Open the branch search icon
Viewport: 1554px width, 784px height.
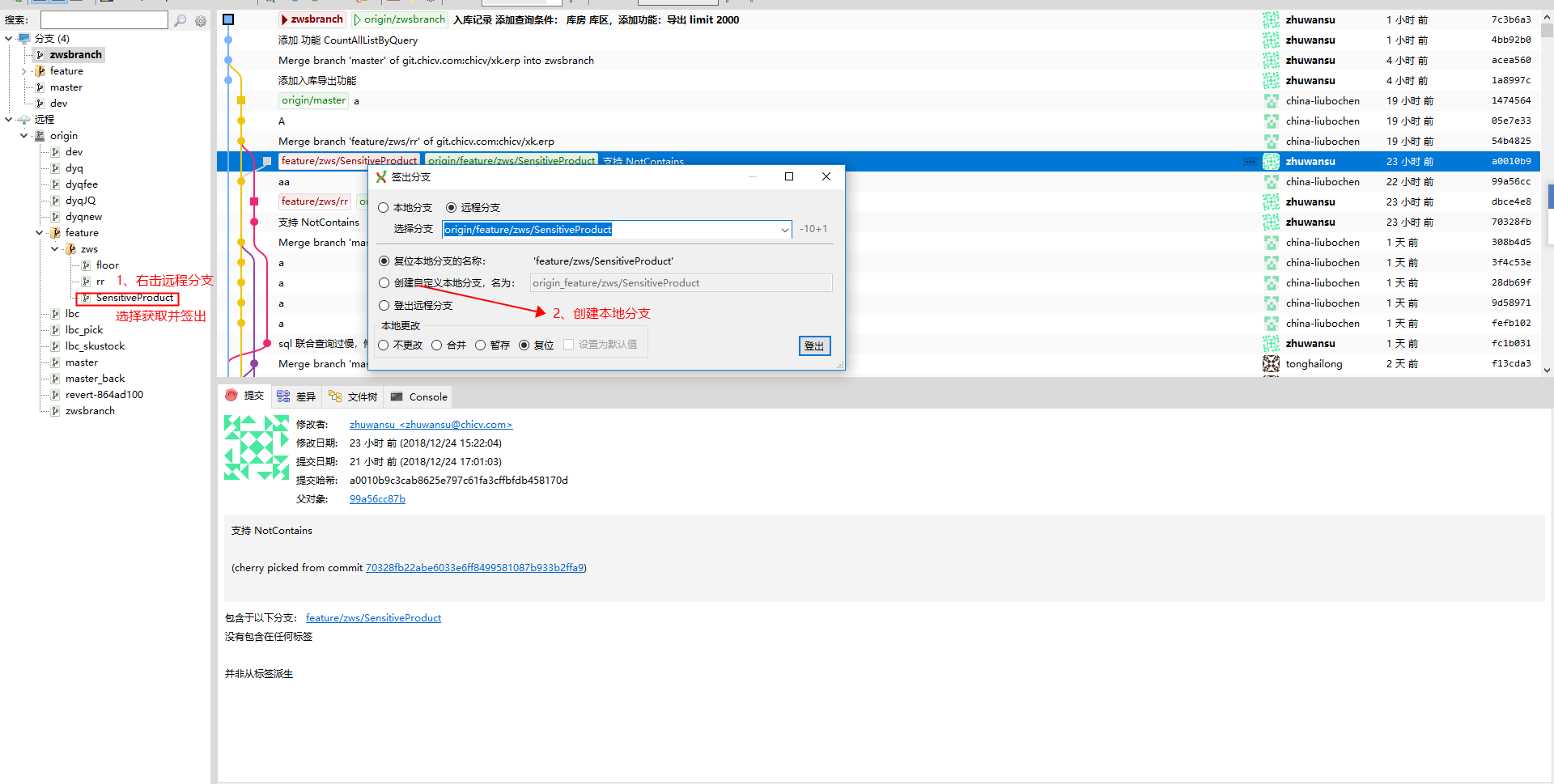180,20
